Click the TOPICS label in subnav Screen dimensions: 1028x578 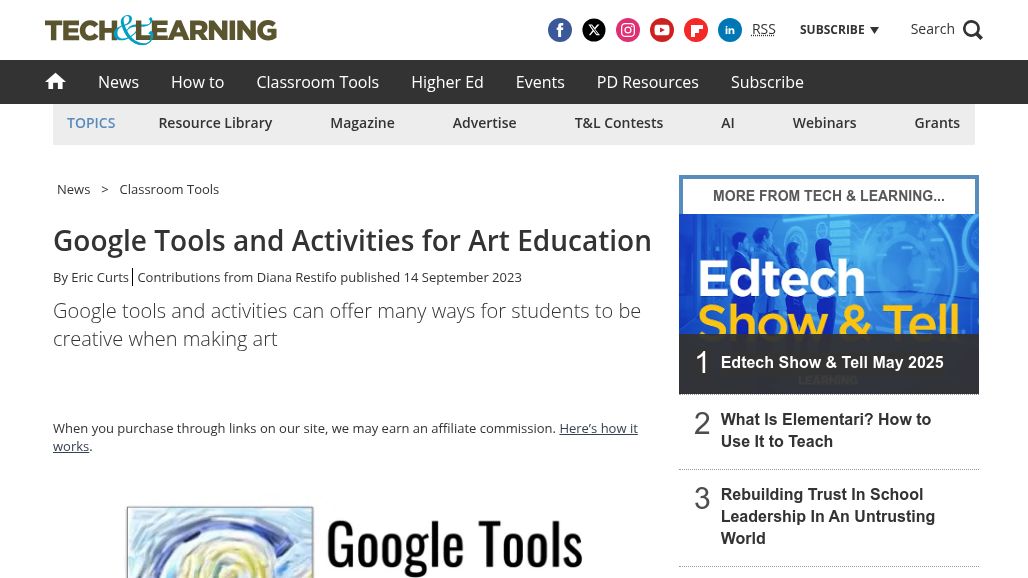point(91,123)
